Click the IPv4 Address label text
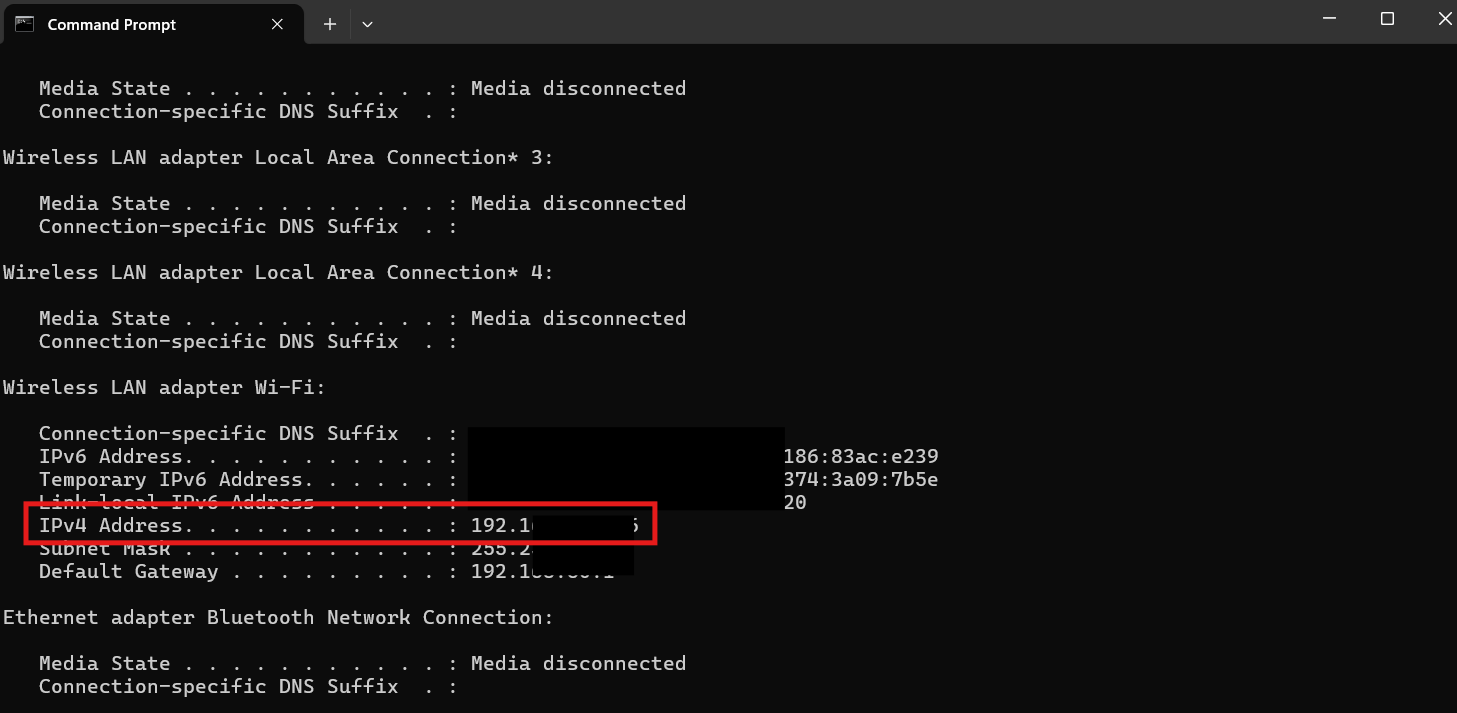 (x=111, y=526)
